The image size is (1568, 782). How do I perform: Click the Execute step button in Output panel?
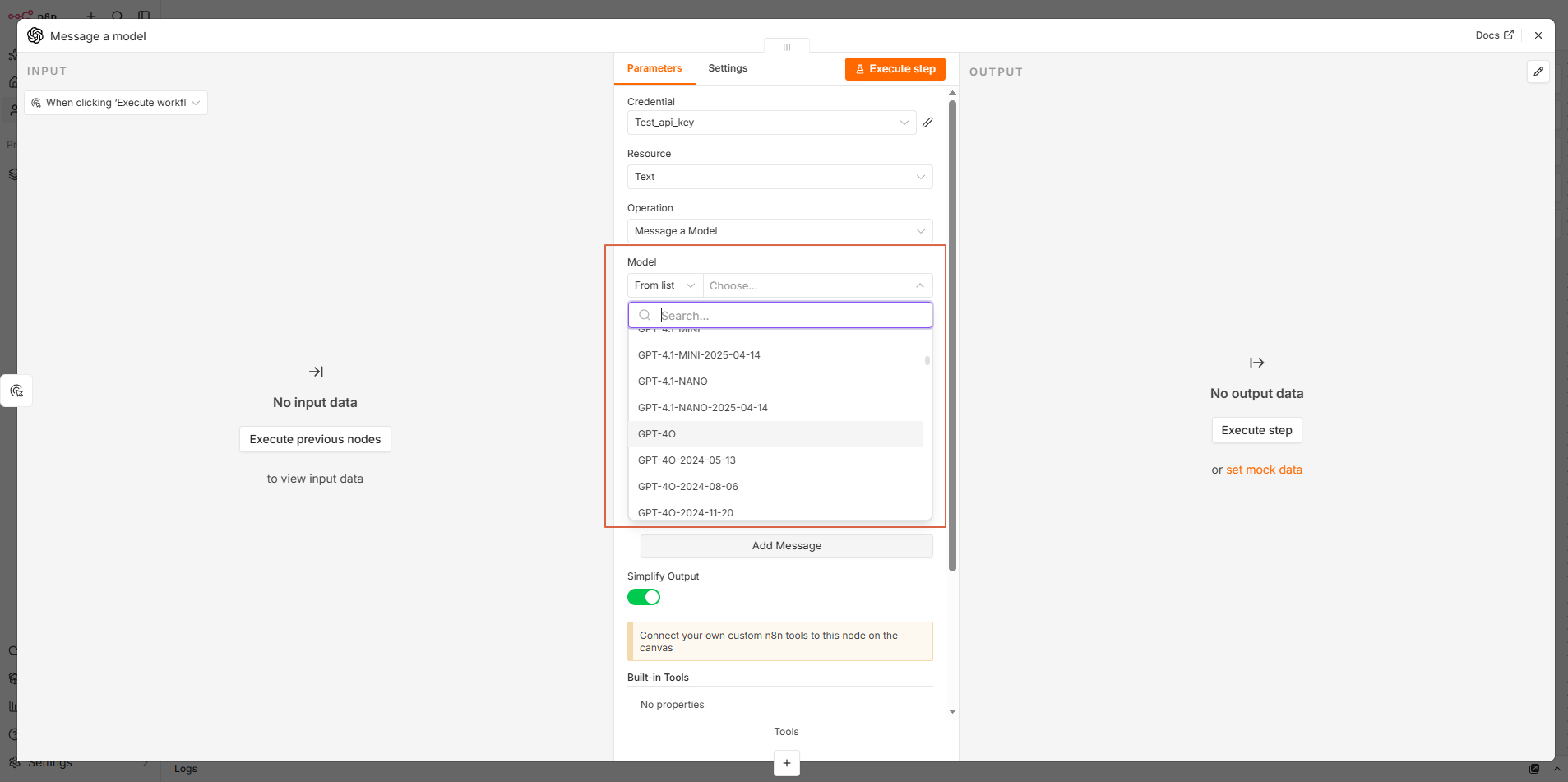click(1256, 430)
